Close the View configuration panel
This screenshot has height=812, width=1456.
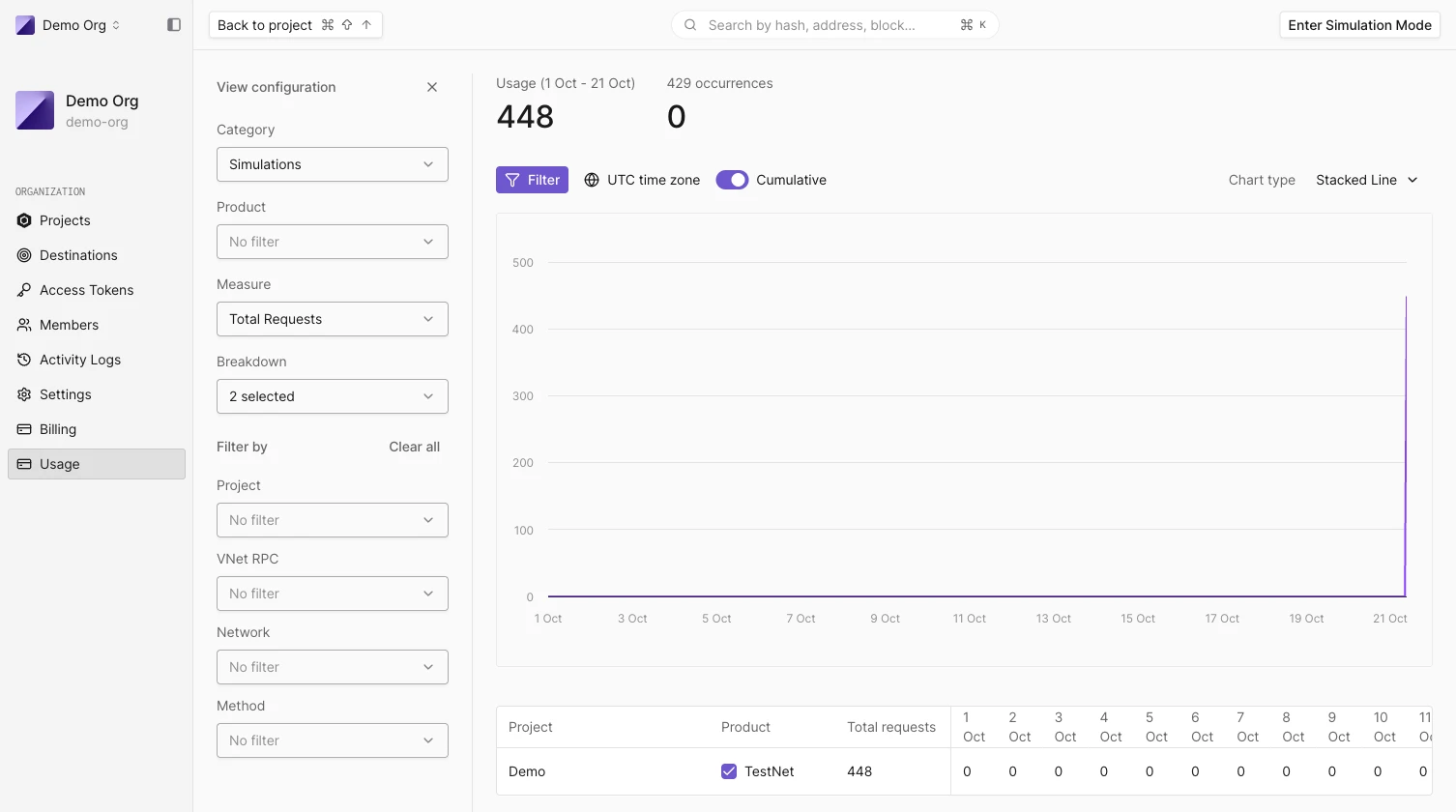point(432,87)
